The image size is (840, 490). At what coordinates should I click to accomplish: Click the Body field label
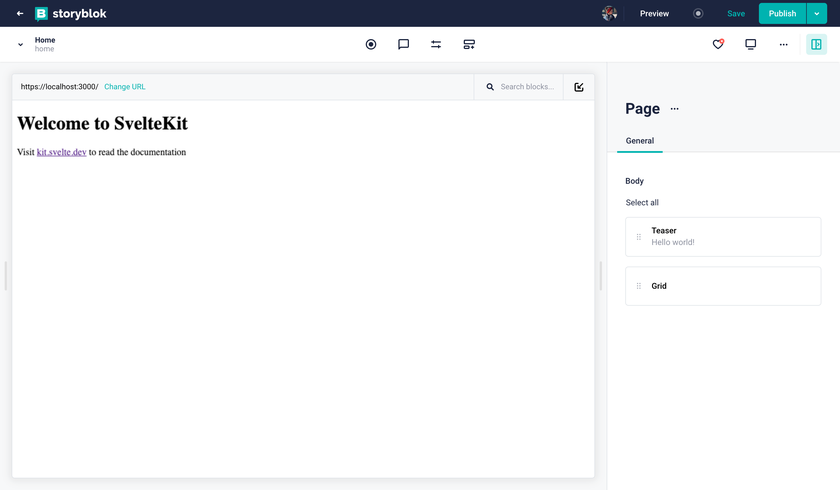tap(634, 181)
